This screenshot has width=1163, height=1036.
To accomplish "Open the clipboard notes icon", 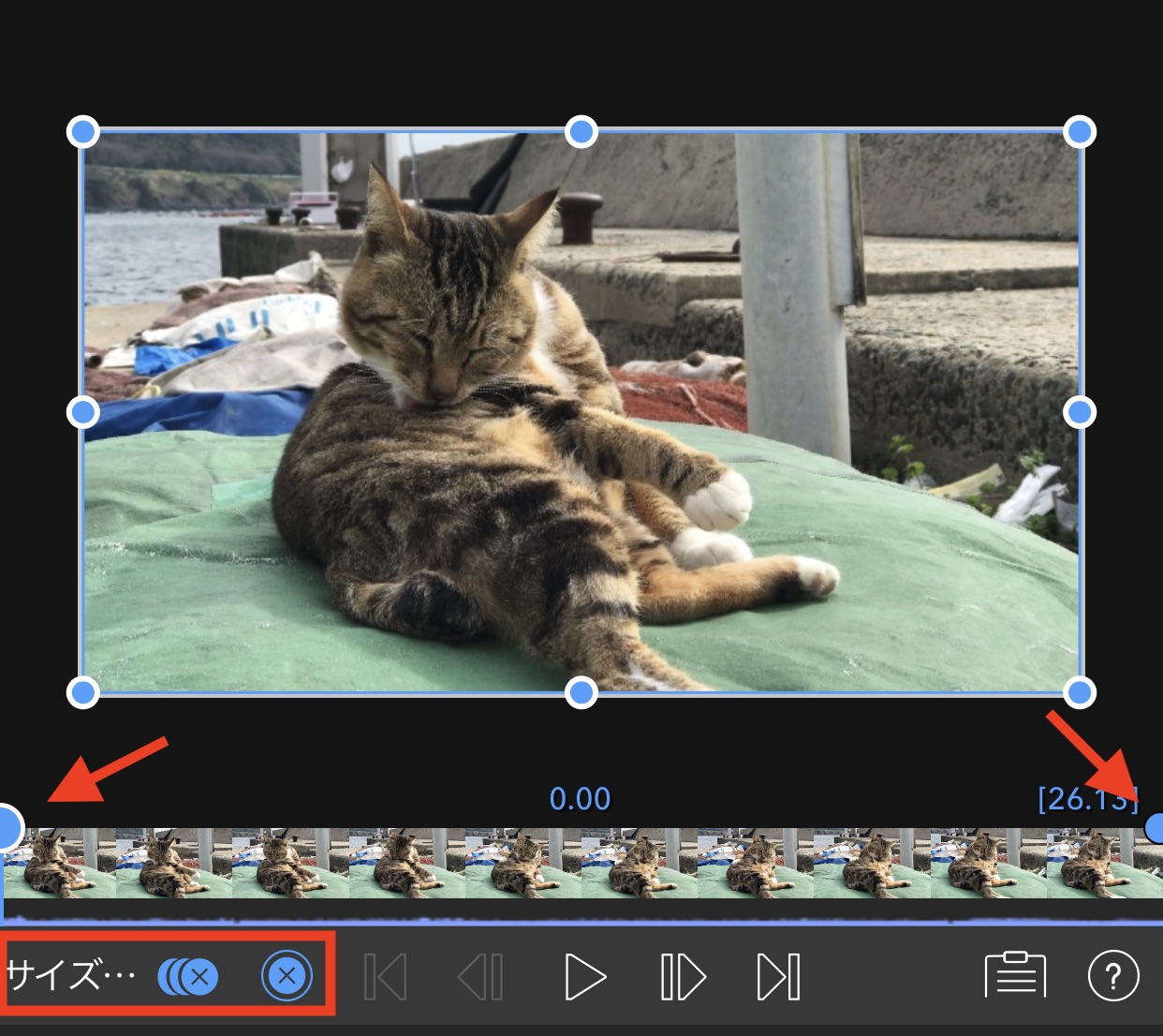I will tap(1016, 975).
